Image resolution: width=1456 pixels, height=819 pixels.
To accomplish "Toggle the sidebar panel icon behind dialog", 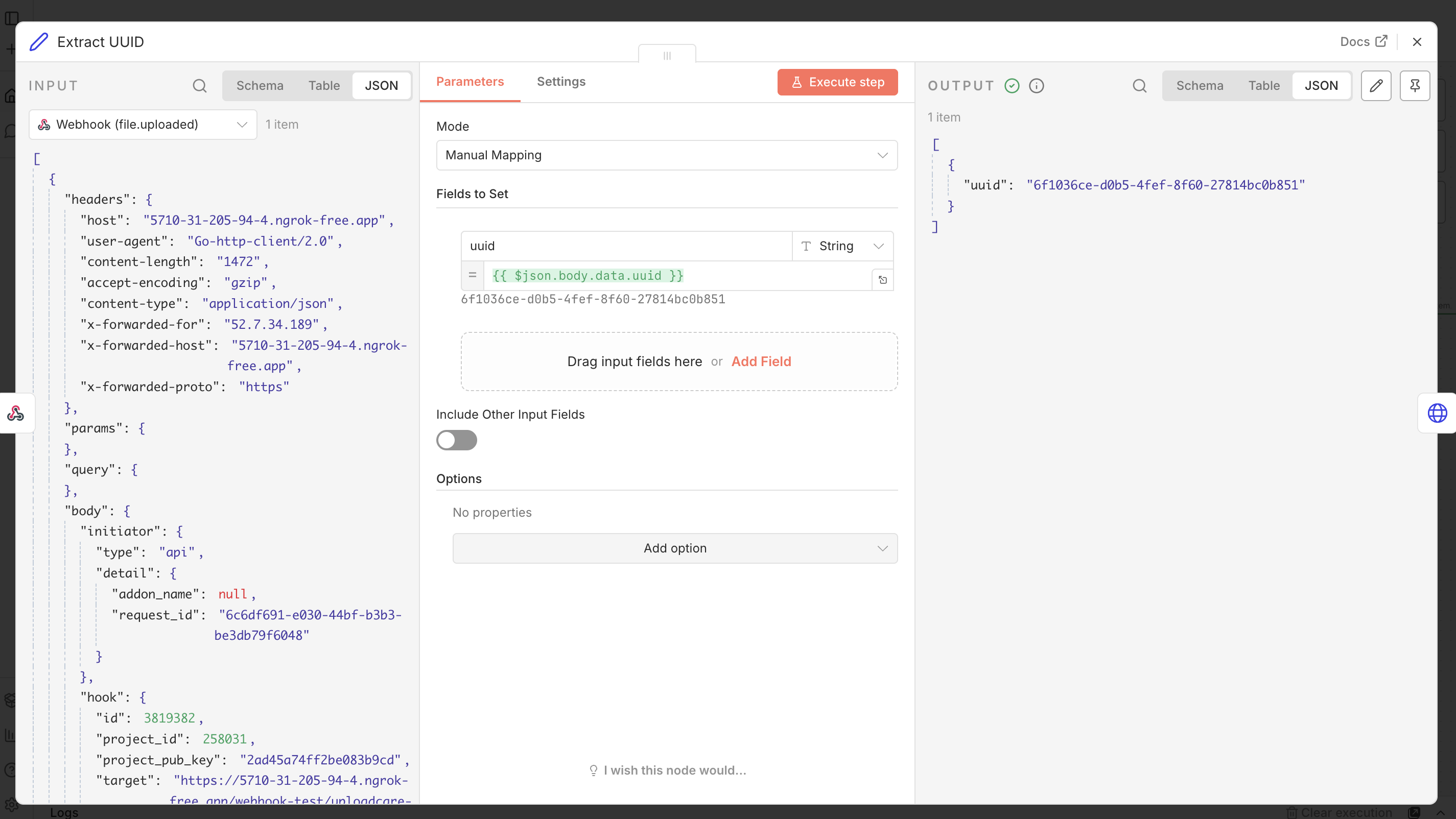I will tap(11, 18).
